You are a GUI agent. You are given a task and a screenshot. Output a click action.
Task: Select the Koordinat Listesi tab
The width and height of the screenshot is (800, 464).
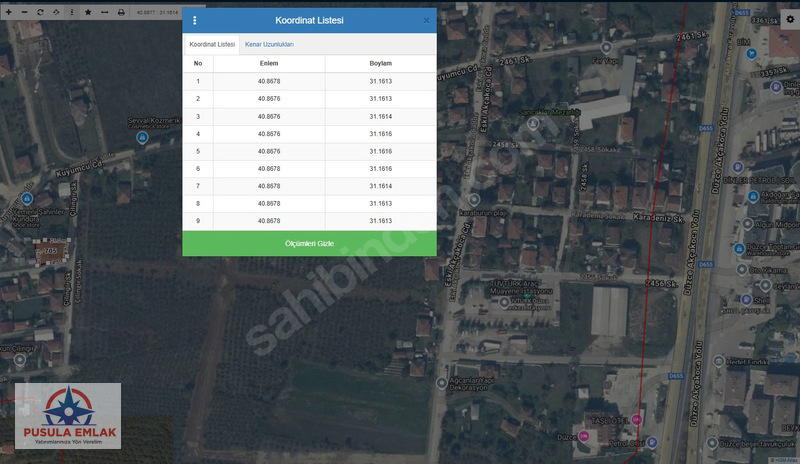212,44
